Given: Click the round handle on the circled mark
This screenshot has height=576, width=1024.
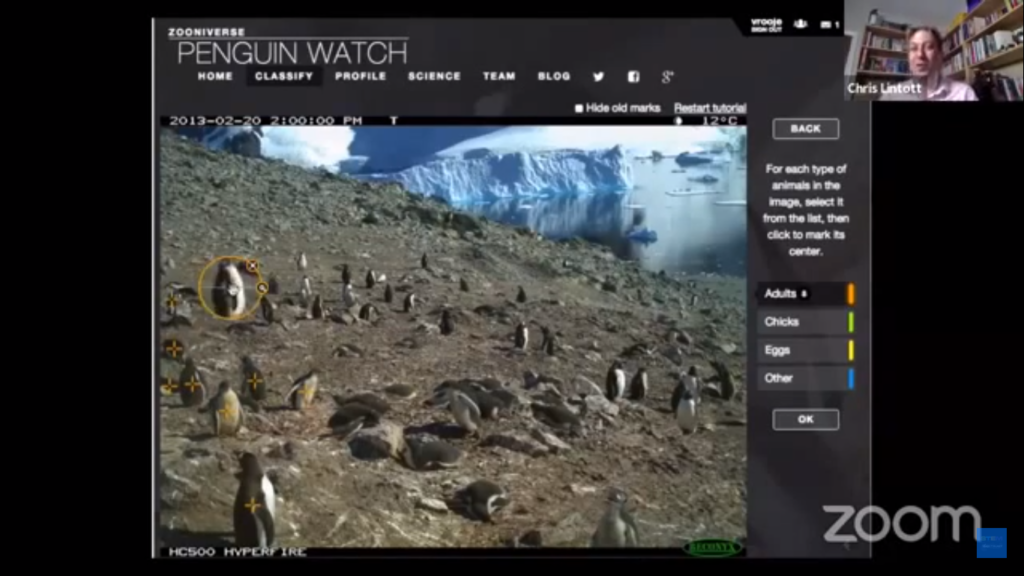Looking at the screenshot, I should 262,287.
